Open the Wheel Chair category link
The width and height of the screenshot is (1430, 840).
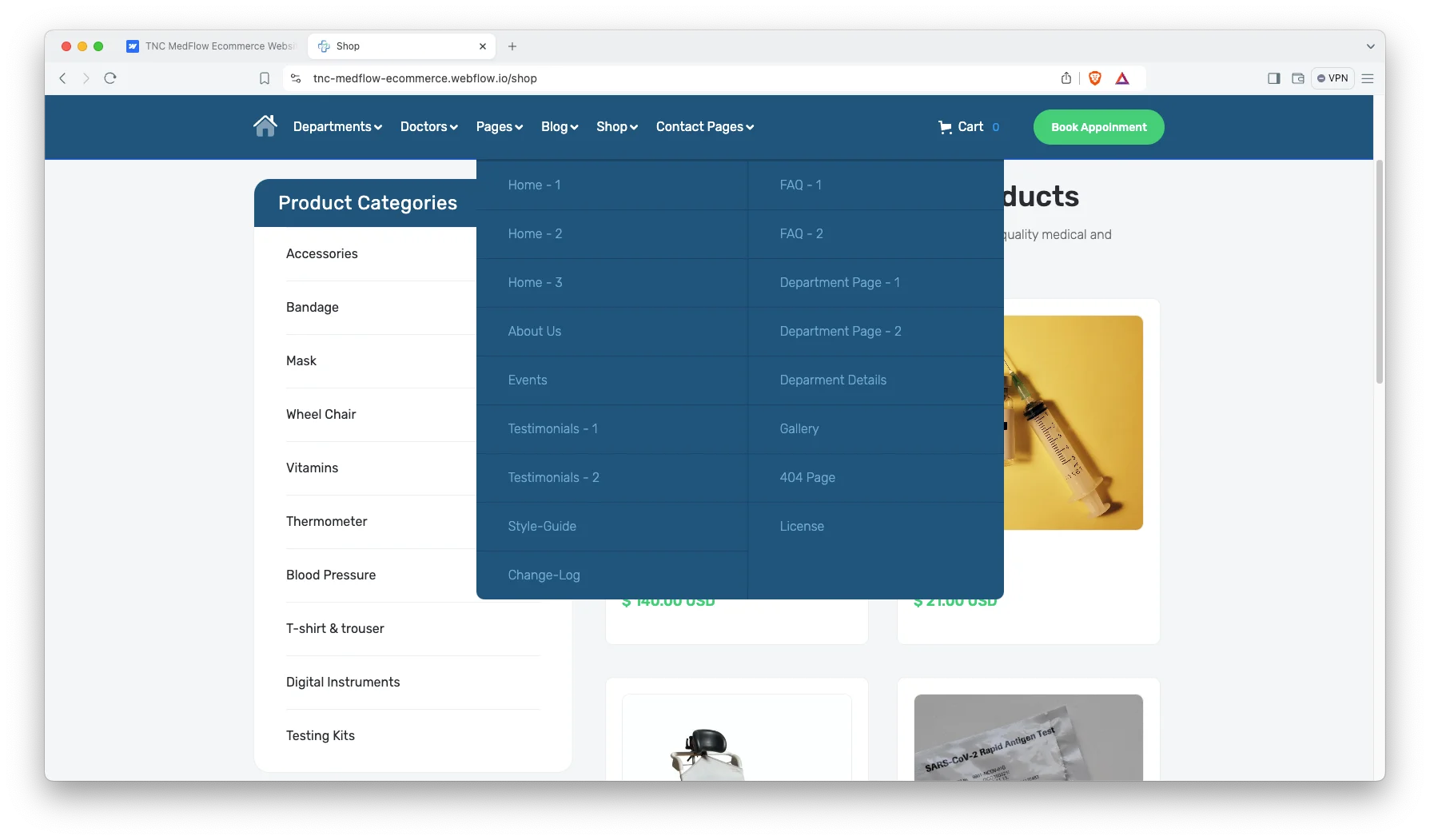pos(321,415)
